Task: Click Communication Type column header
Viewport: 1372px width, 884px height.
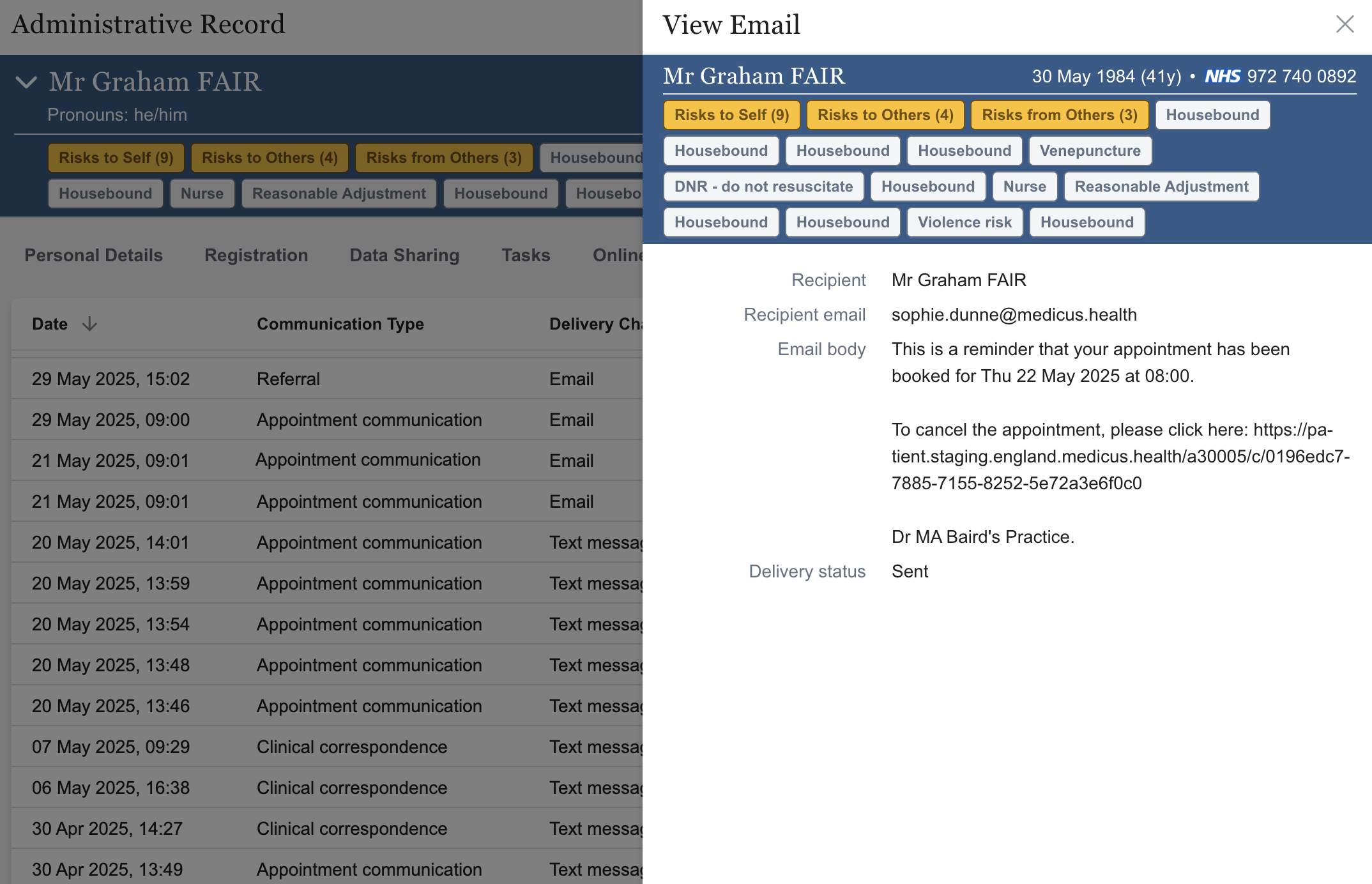Action: click(340, 324)
